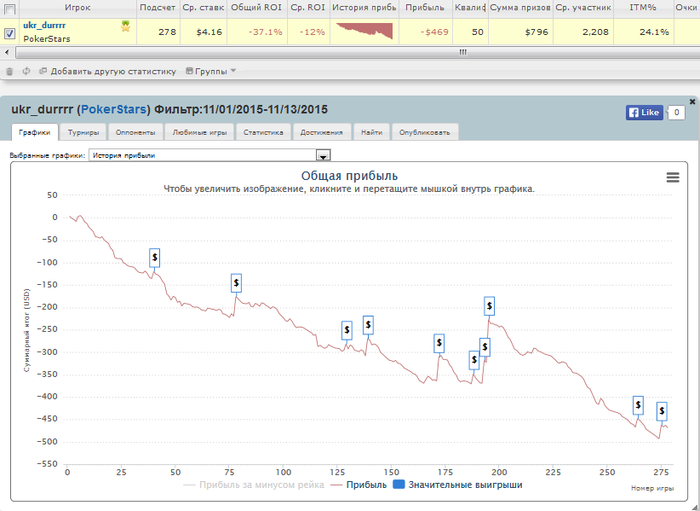This screenshot has width=700, height=511.
Task: Click the star badge next to ukr_durrrr
Action: pos(125,26)
